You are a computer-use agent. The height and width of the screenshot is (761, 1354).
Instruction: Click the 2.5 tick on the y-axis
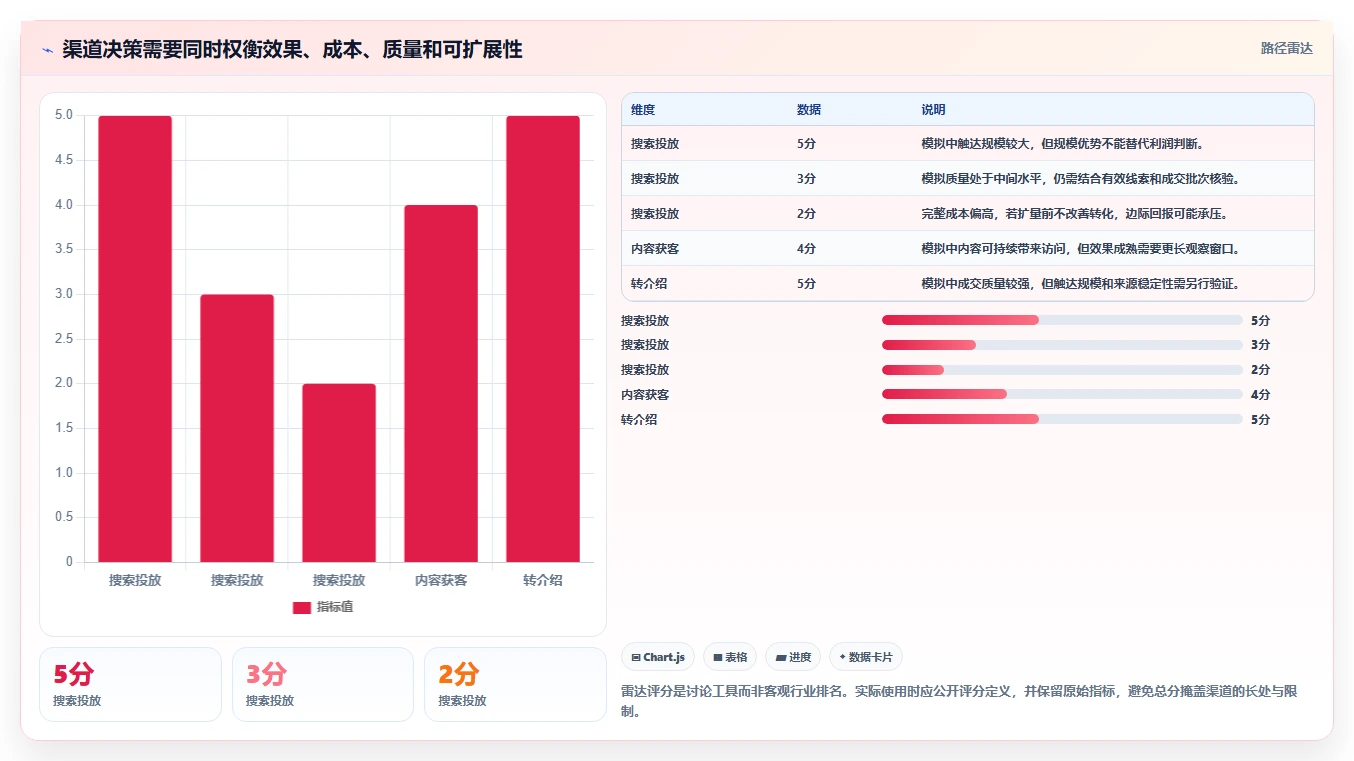pos(63,339)
